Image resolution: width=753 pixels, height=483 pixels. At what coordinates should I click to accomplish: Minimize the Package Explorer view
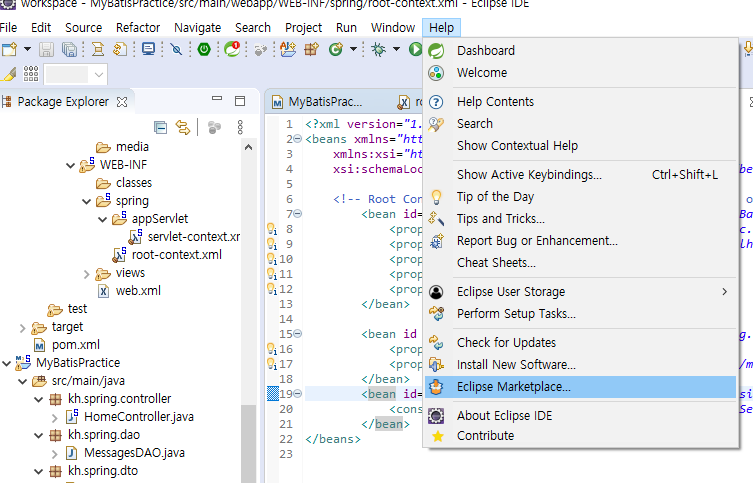tap(217, 98)
